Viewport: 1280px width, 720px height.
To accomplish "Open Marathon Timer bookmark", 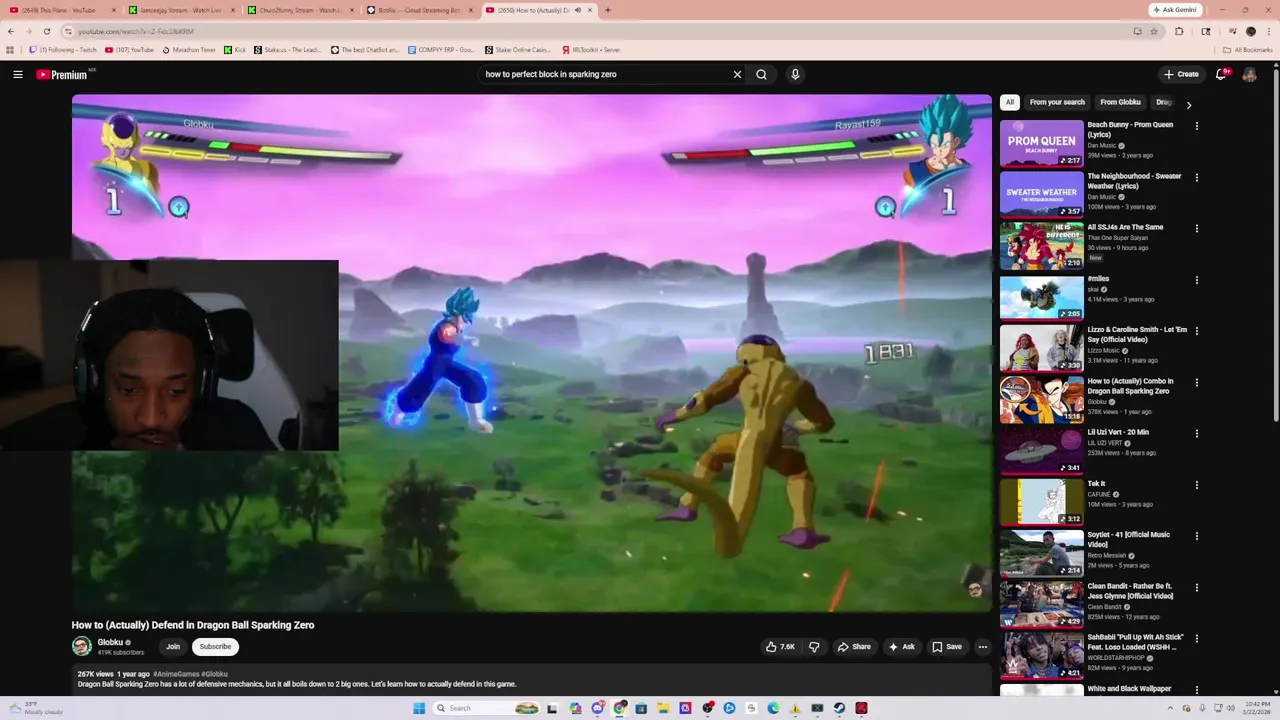I will coord(189,49).
